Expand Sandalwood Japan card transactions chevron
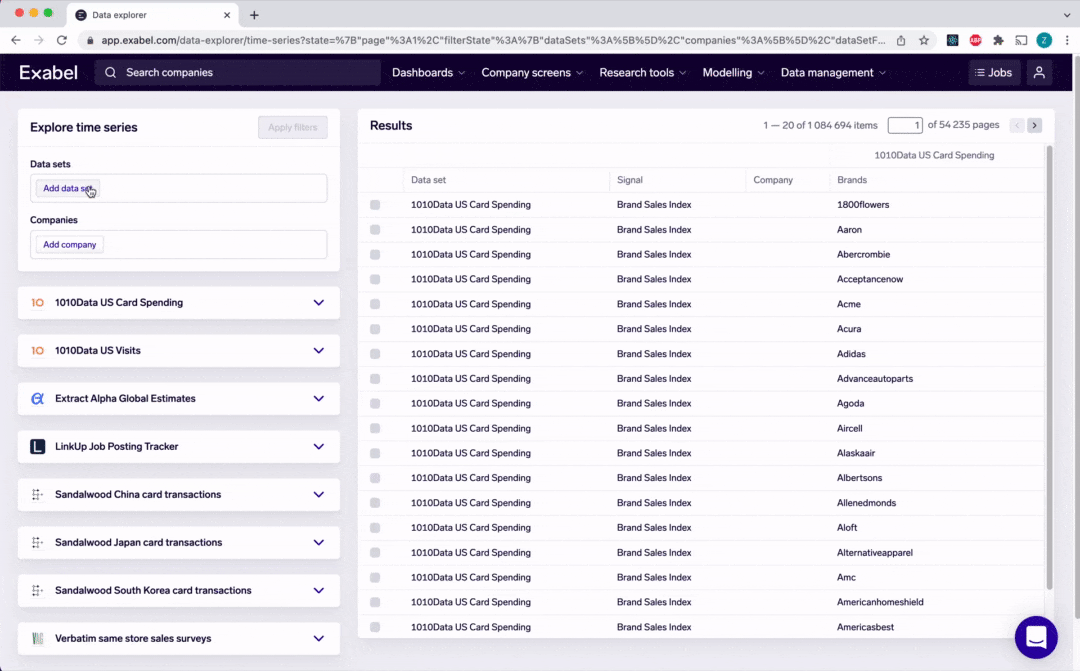The width and height of the screenshot is (1080, 671). tap(319, 542)
